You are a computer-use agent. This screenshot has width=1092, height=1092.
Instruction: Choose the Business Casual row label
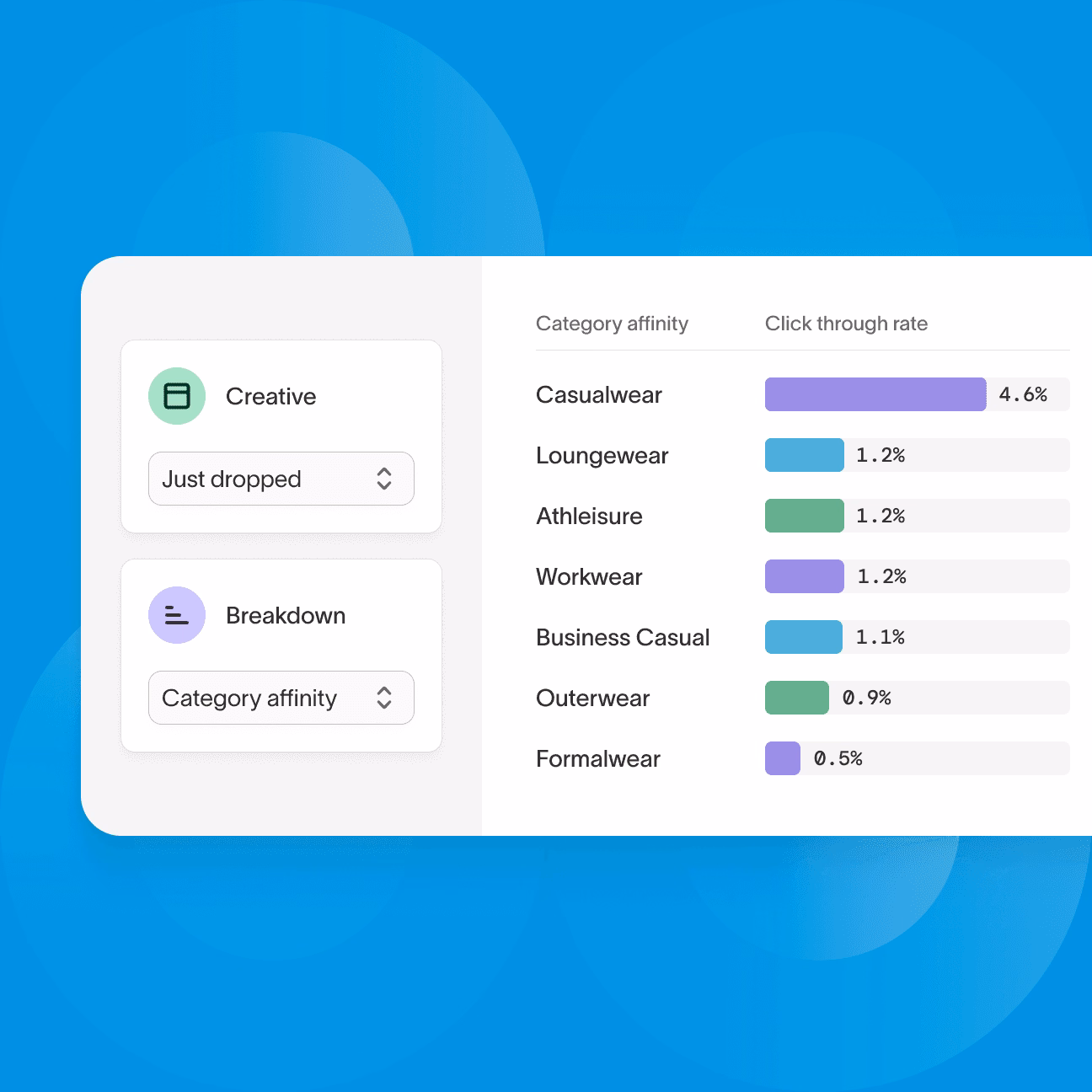623,637
